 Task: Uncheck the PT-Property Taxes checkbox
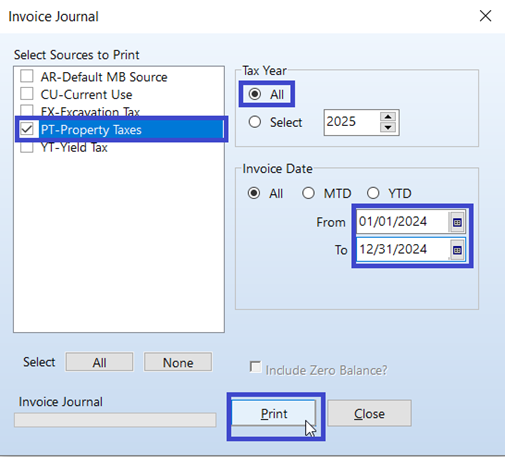coord(27,129)
